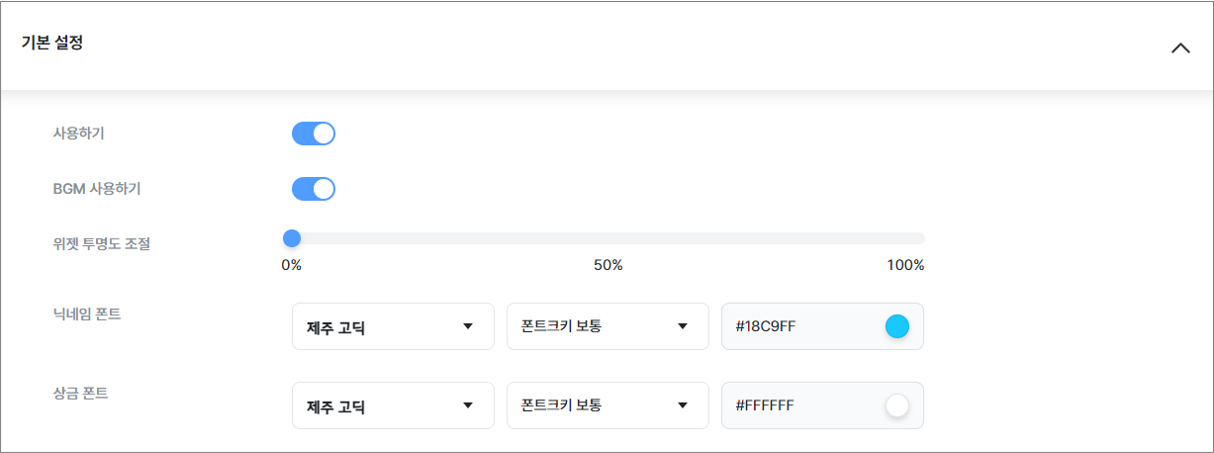Screen dimensions: 1214x453
Task: Click the 50% slider label
Action: [608, 266]
